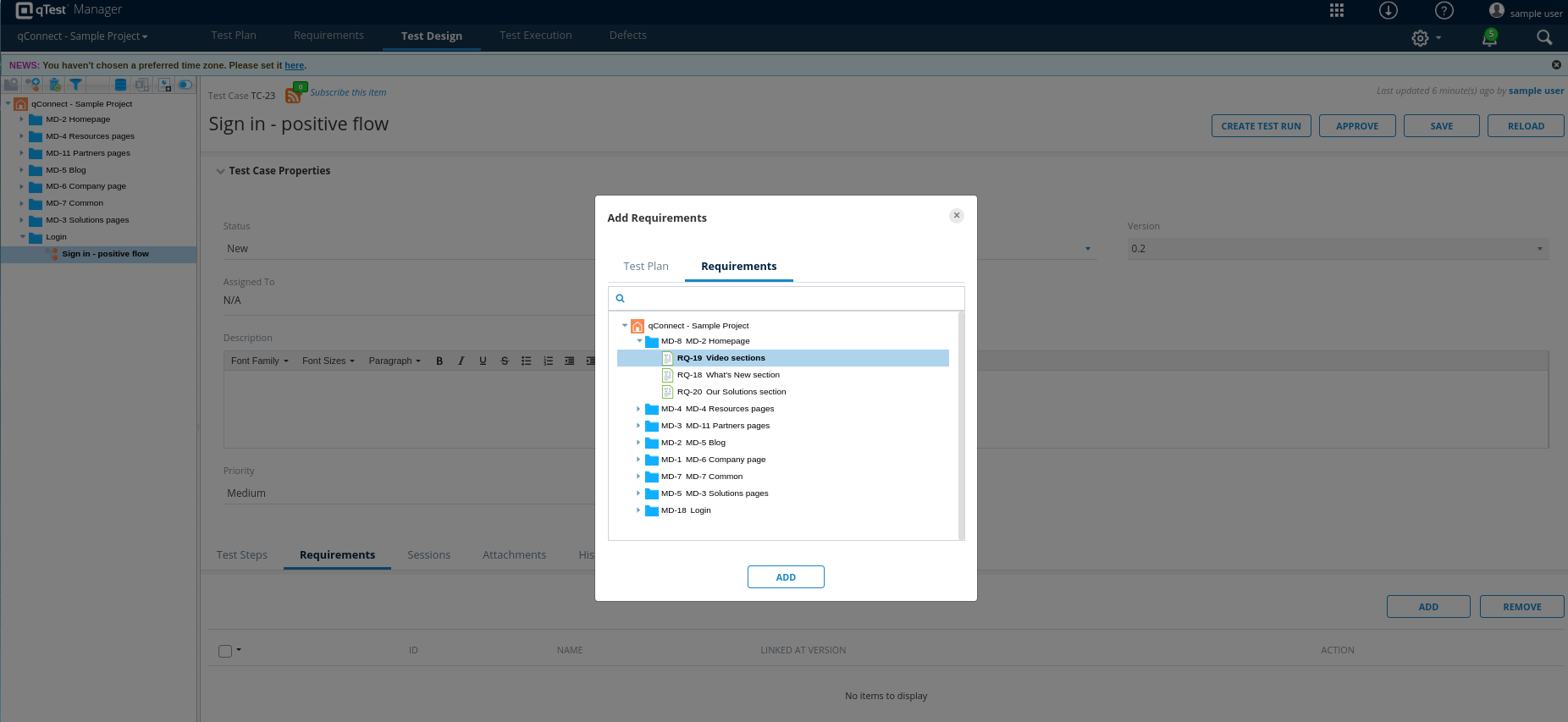Screen dimensions: 1568x722
Task: Open the recycle bin icon in tree toolbar
Action: [x=54, y=85]
